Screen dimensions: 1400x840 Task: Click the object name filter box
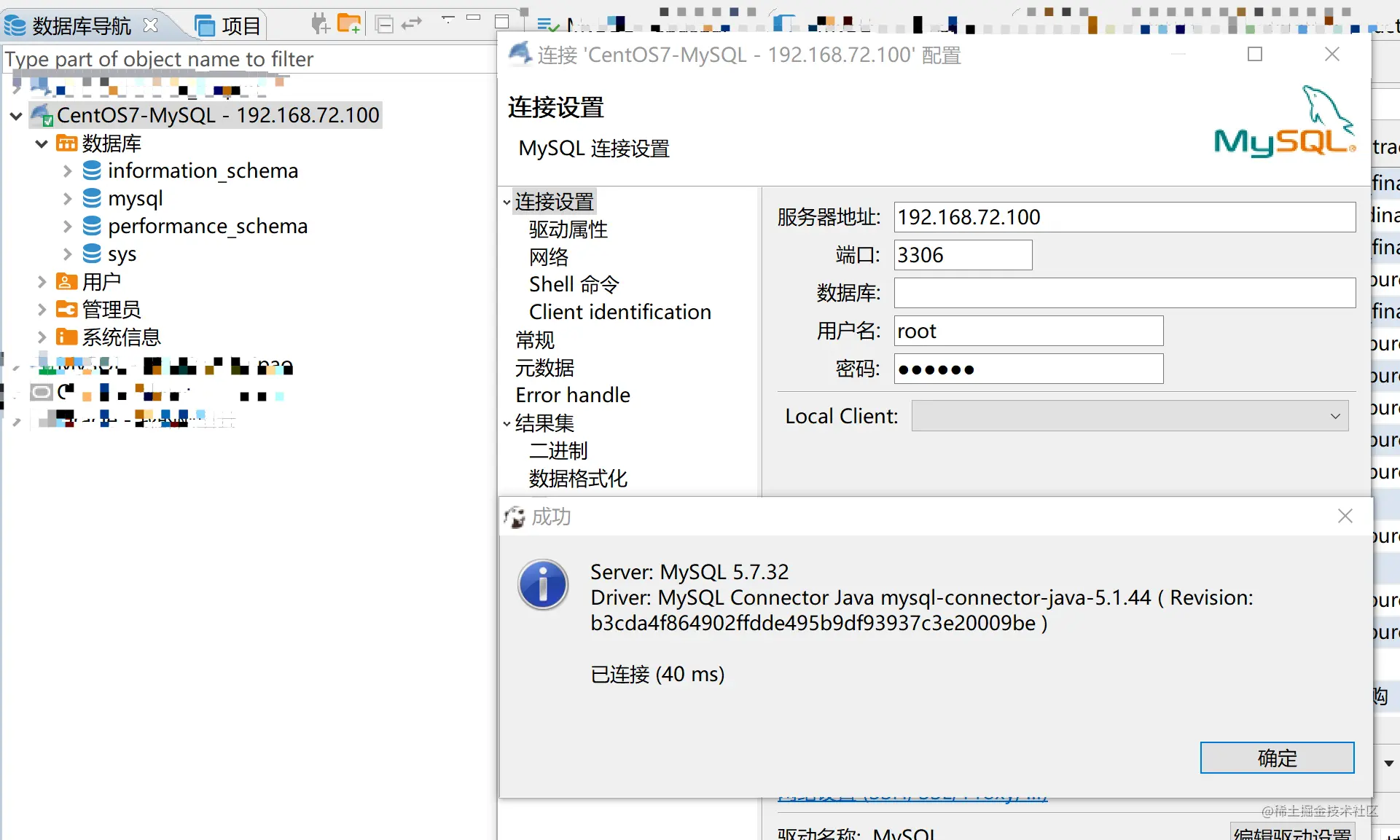249,59
